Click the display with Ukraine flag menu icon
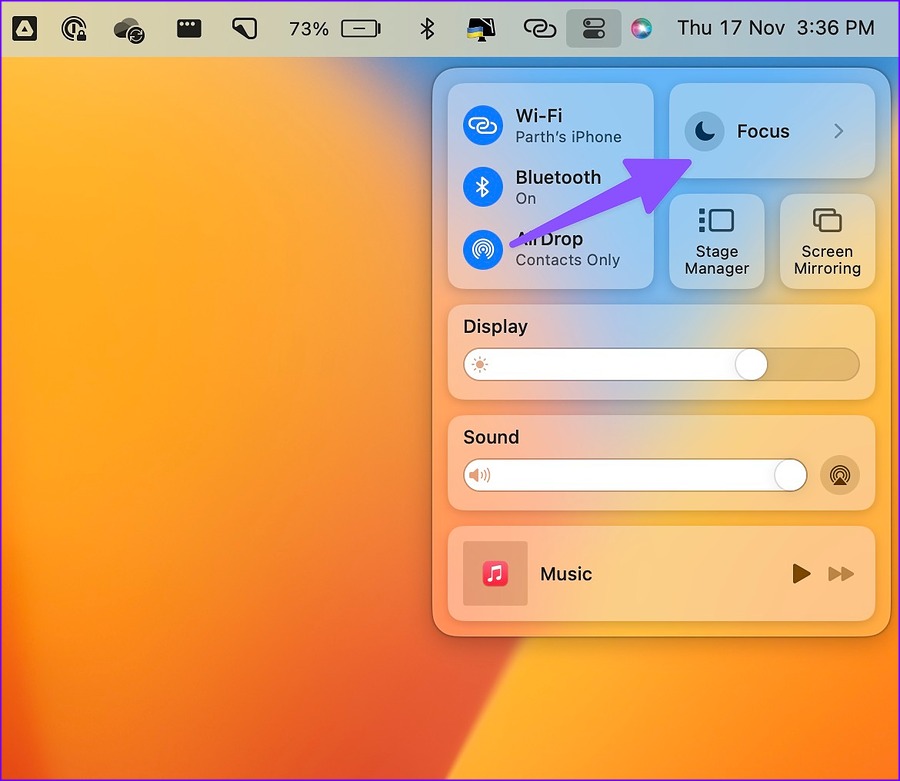900x781 pixels. (x=480, y=28)
